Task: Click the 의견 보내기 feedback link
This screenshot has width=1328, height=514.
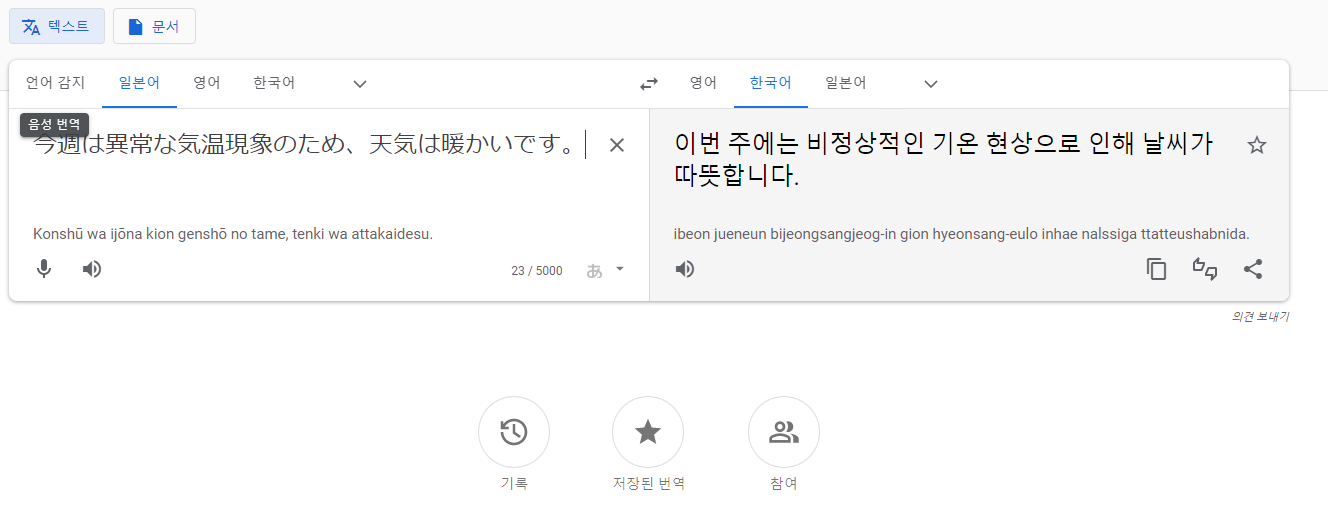Action: coord(1260,316)
